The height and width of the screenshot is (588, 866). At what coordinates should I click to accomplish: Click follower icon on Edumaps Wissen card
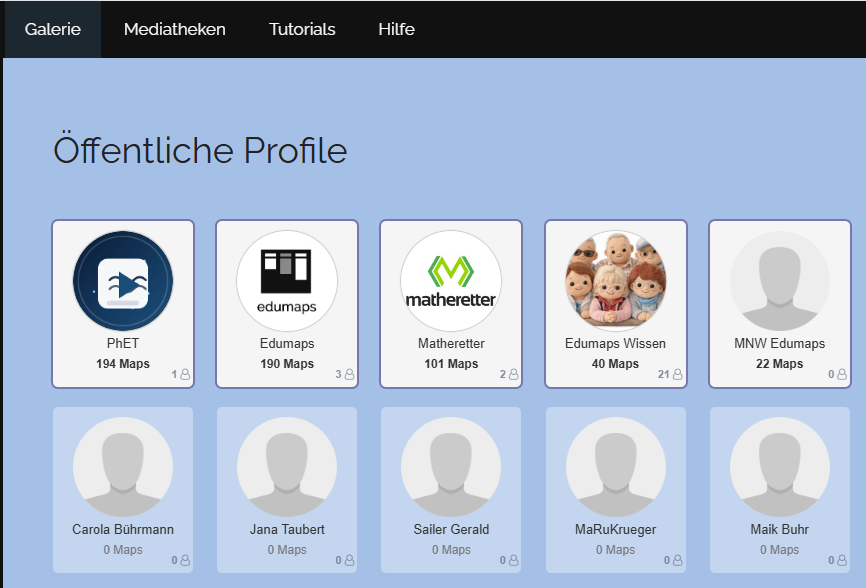(x=678, y=375)
